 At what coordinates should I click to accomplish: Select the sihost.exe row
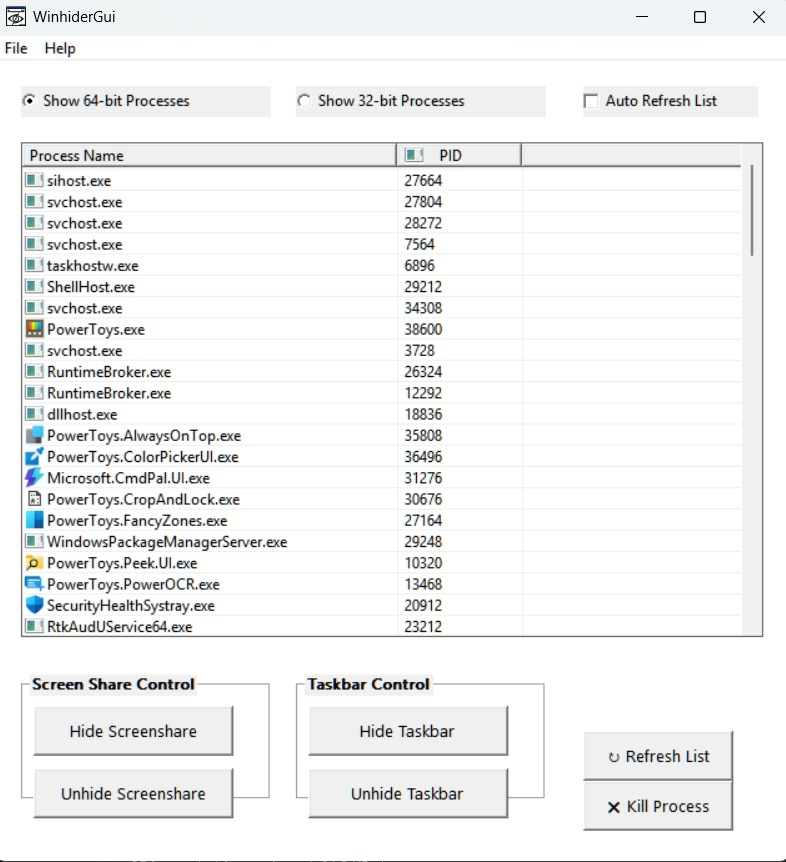(382, 180)
